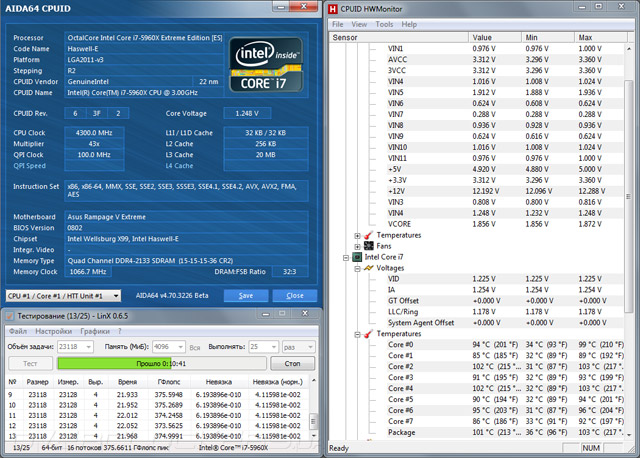Click the disabled Тест button in LinX
640x458 pixels.
[30, 363]
